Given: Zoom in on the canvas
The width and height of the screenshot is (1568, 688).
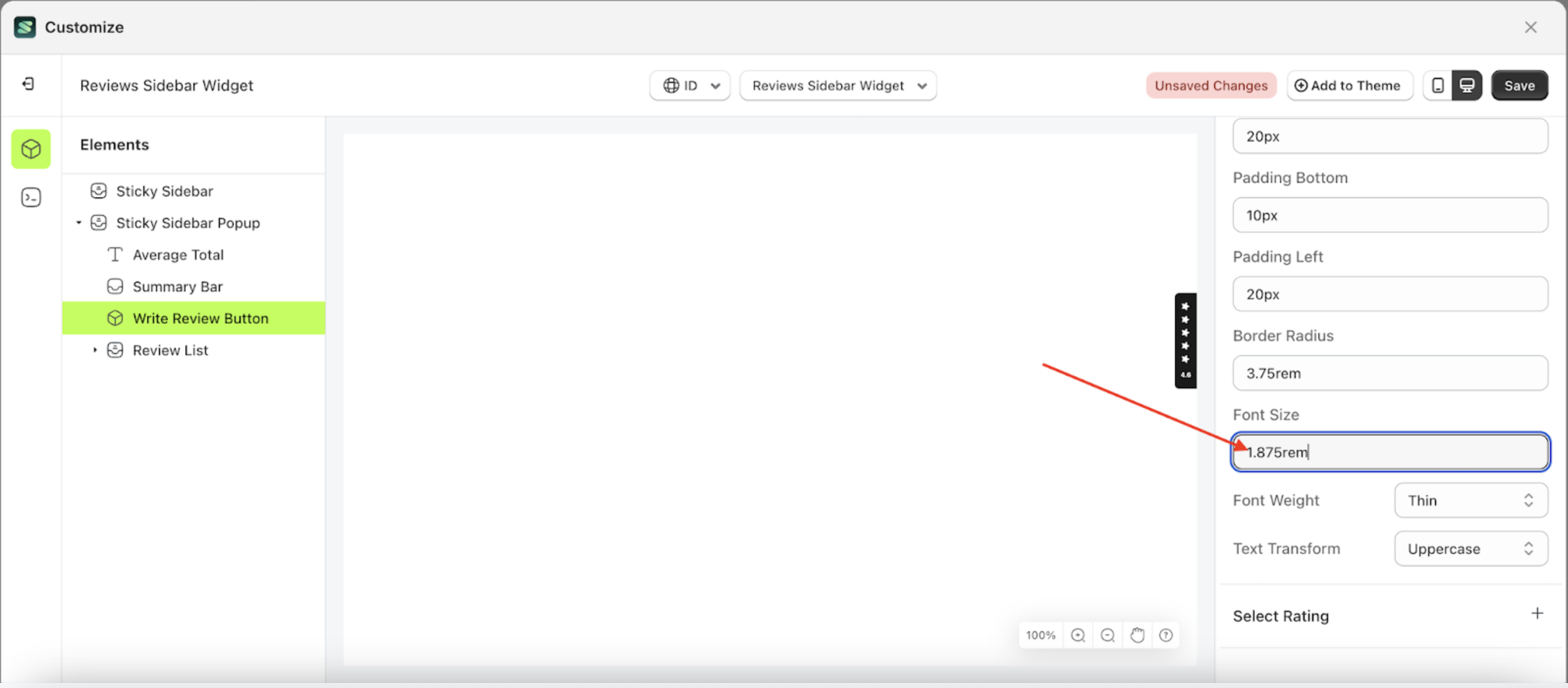Looking at the screenshot, I should tap(1078, 635).
